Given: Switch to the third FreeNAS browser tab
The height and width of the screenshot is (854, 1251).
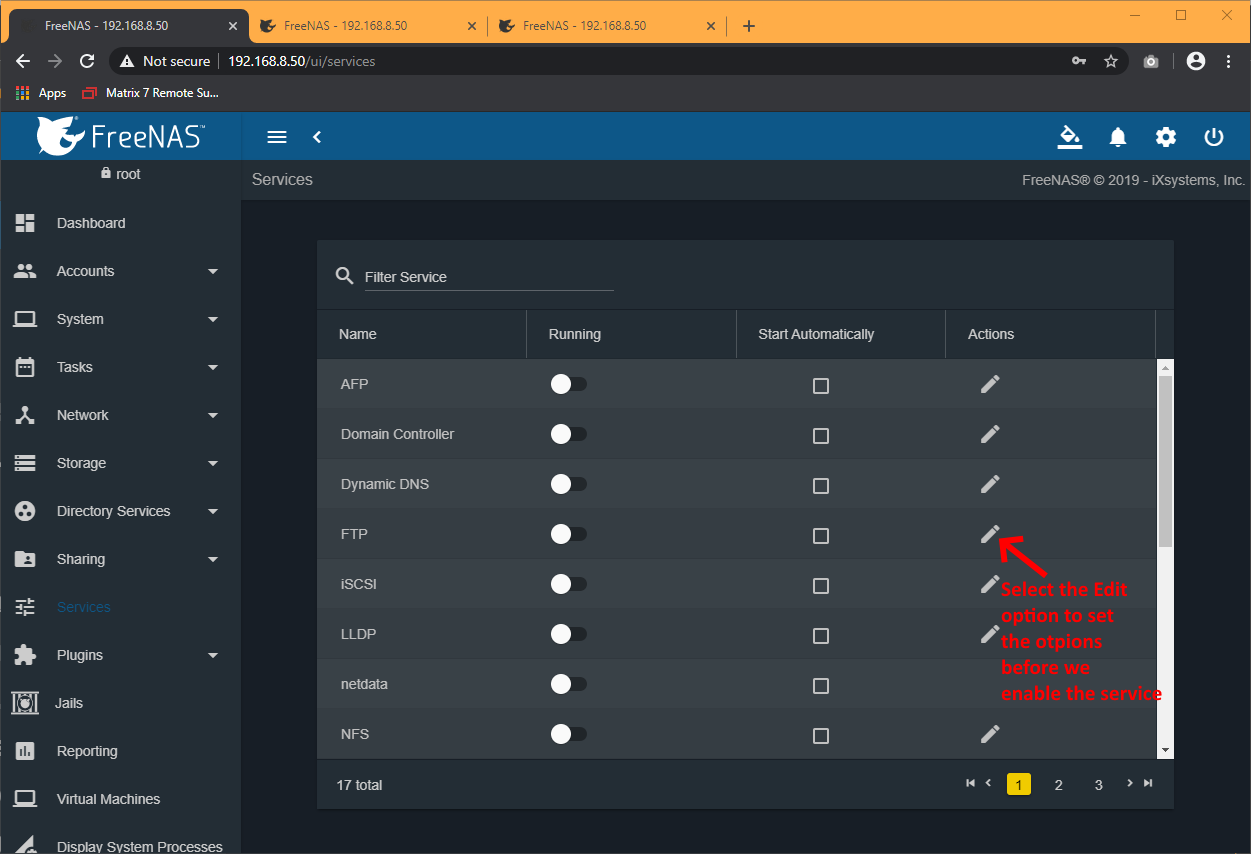Looking at the screenshot, I should click(x=606, y=26).
